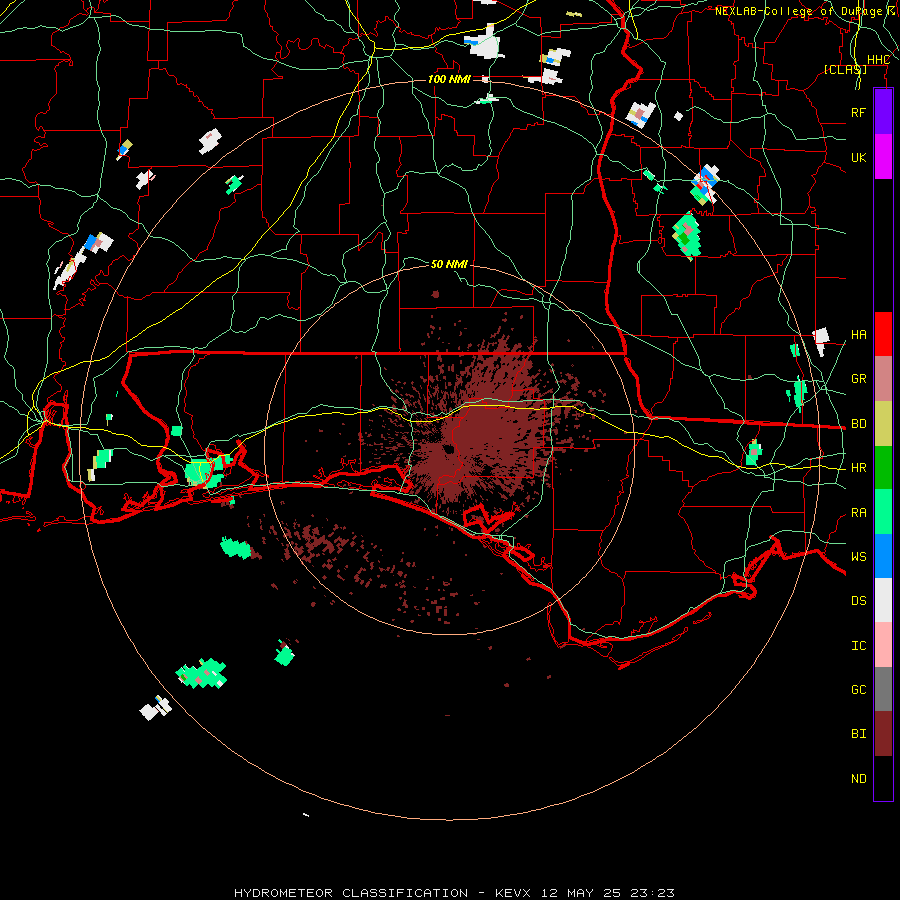This screenshot has height=900, width=900.
Task: Pick the yellow BD big drops swatch
Action: click(x=883, y=424)
